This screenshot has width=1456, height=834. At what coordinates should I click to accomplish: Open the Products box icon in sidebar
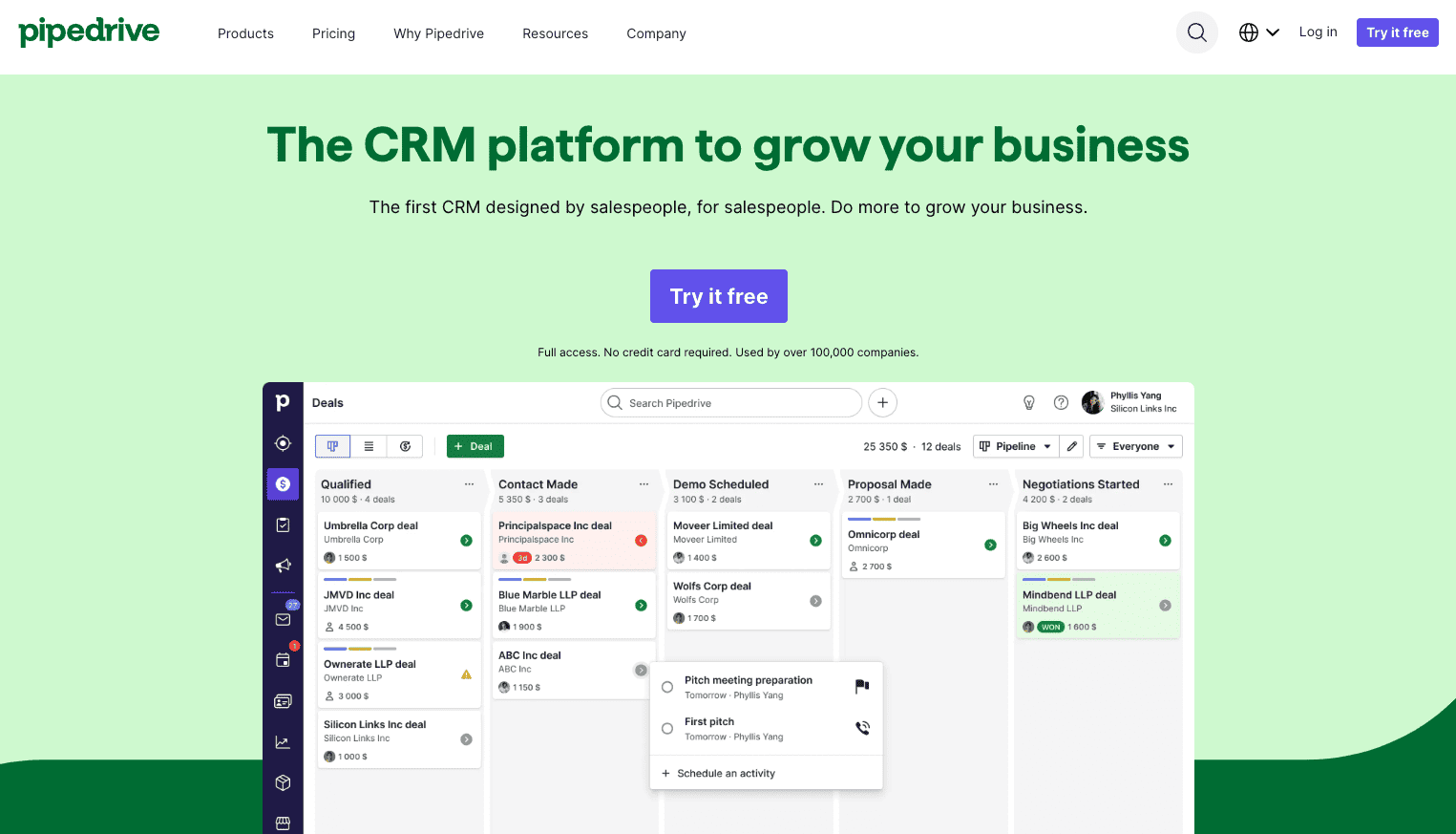click(x=283, y=782)
